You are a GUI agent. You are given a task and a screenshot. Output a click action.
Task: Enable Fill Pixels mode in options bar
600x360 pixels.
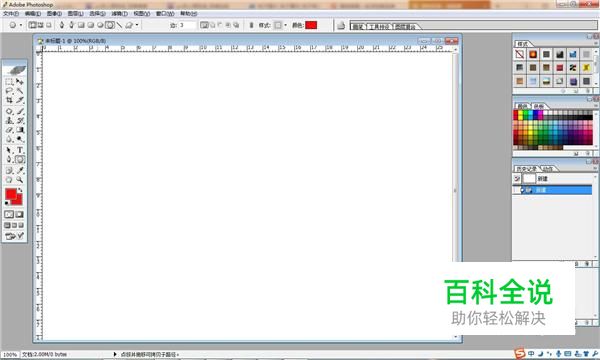49,25
